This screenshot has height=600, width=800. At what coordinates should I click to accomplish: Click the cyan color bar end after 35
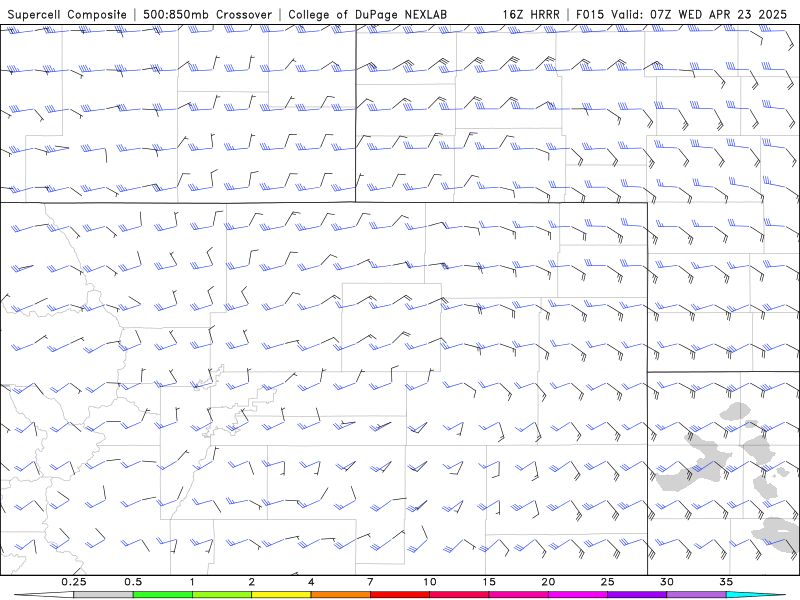pos(755,595)
